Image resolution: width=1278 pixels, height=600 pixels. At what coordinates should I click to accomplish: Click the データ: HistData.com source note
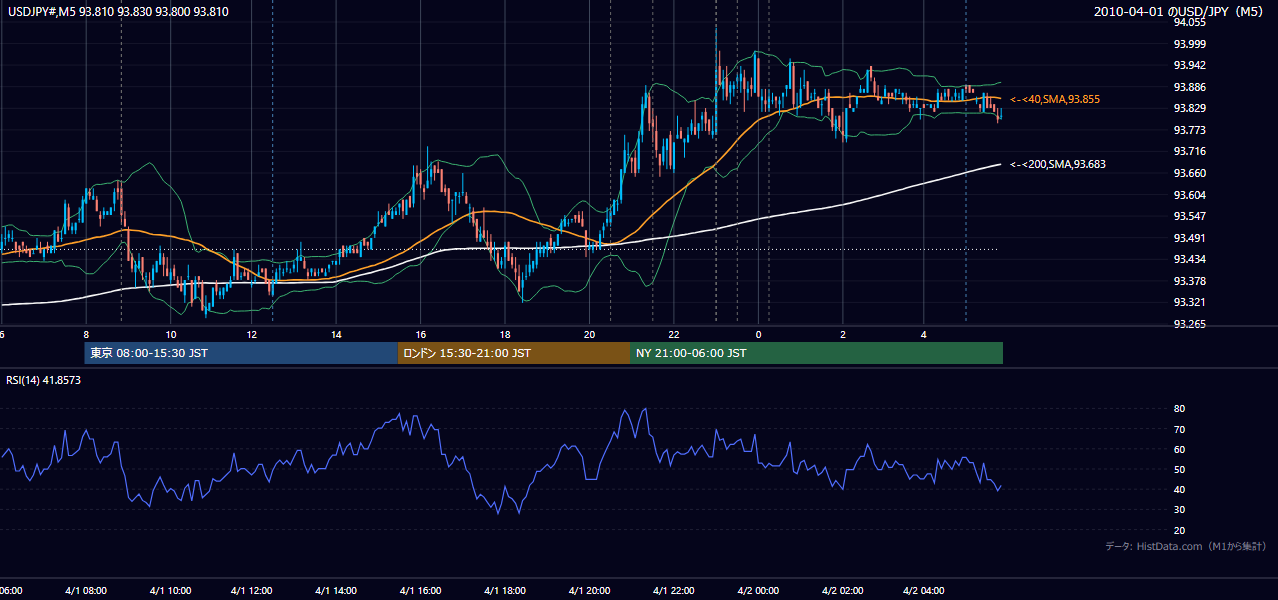(1186, 546)
